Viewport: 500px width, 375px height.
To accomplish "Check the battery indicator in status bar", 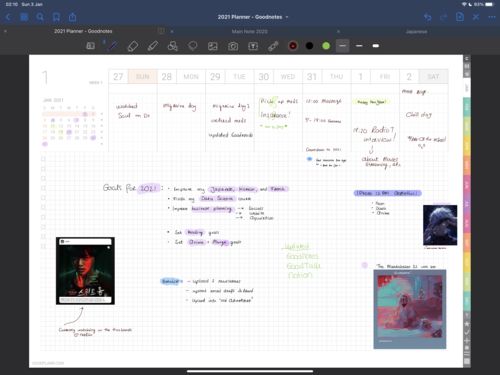I will coord(489,4).
